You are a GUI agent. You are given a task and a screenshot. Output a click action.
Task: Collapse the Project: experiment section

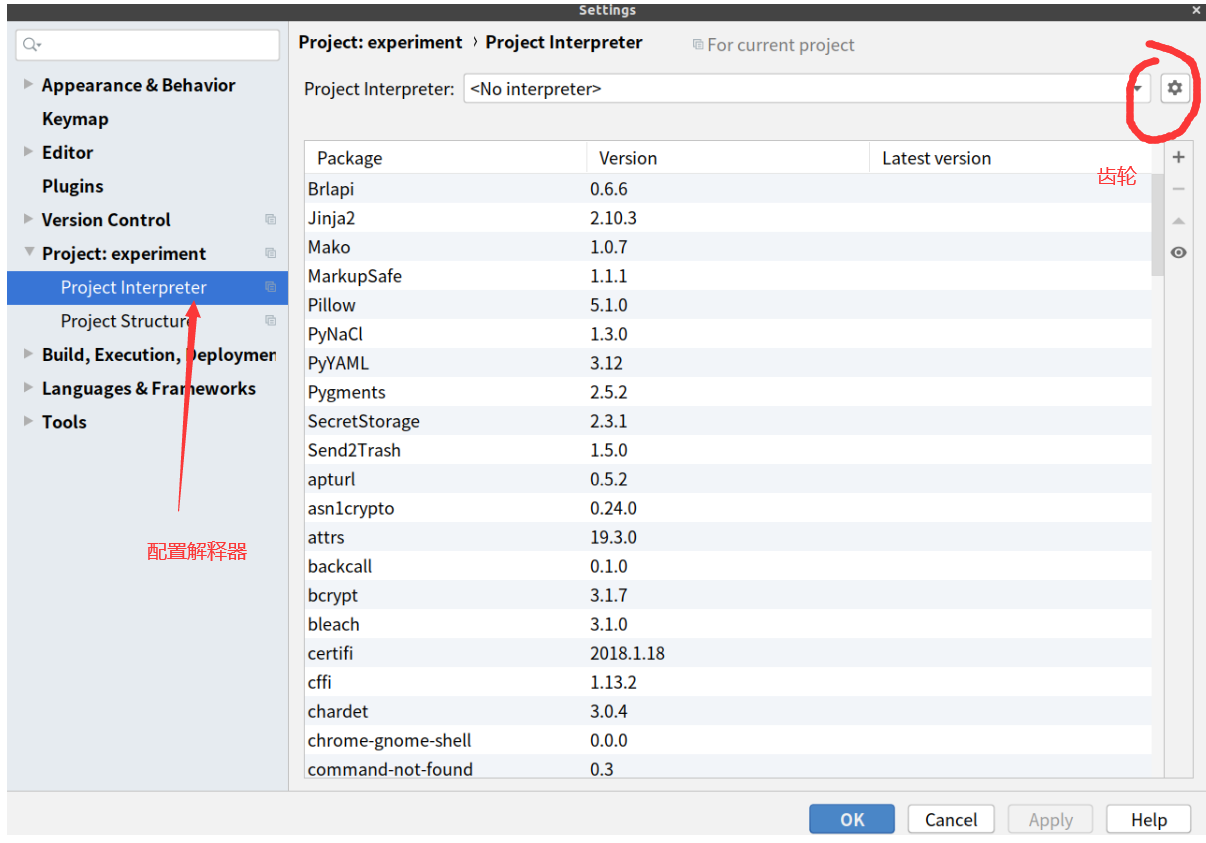click(x=29, y=253)
